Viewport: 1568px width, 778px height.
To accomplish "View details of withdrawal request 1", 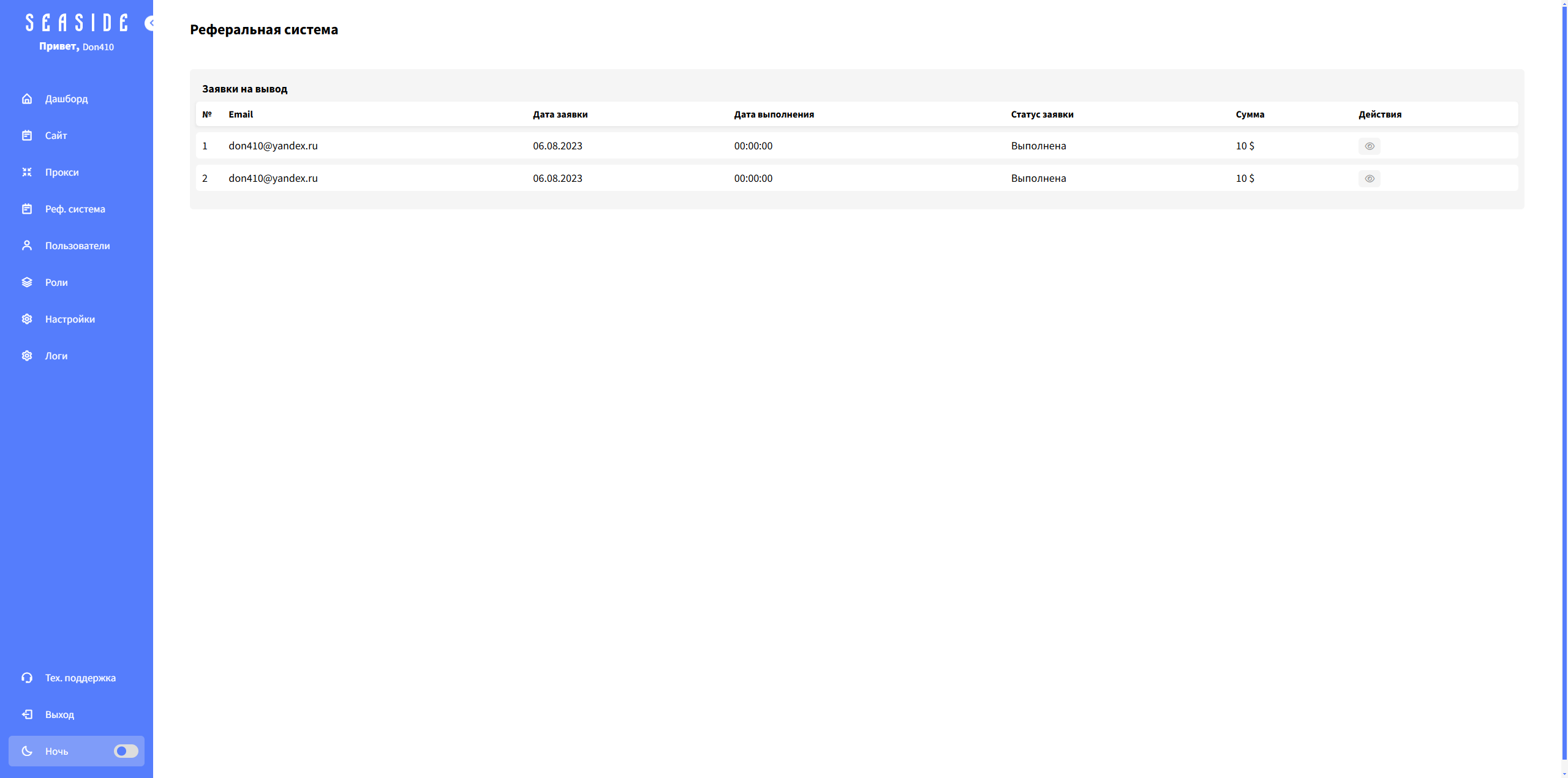I will pos(1369,146).
